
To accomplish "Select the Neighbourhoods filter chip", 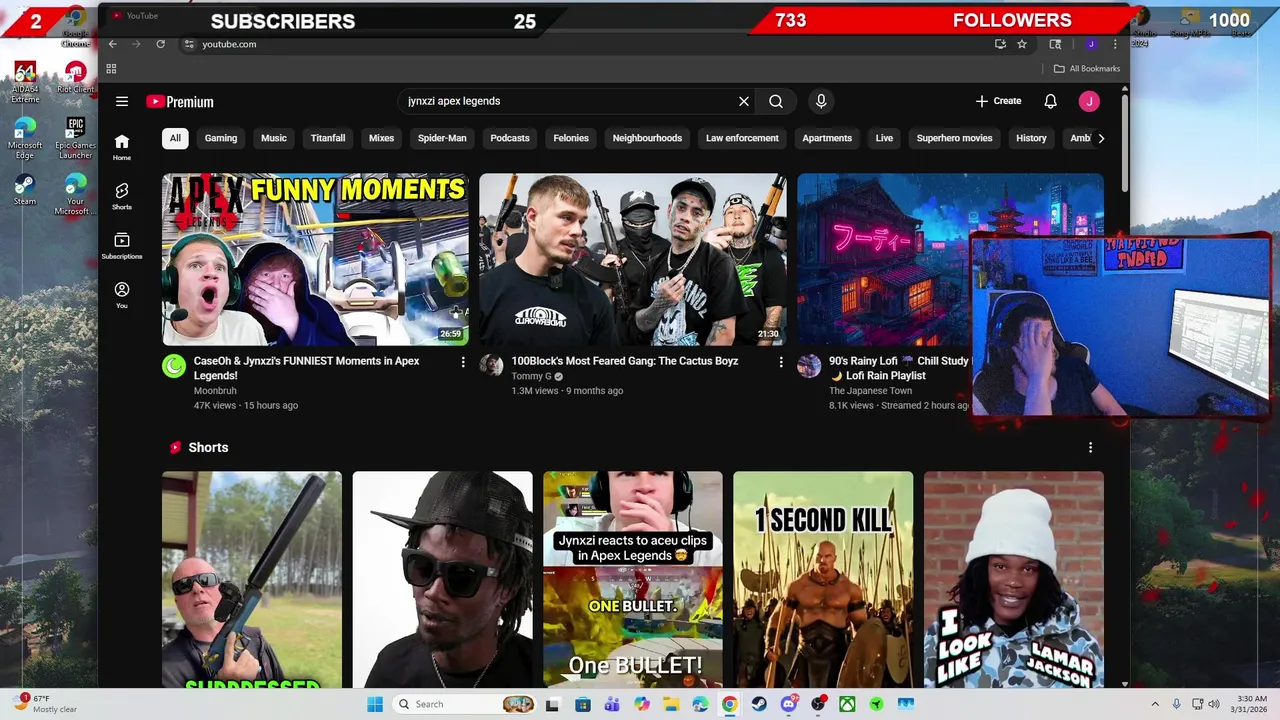I will click(x=647, y=138).
